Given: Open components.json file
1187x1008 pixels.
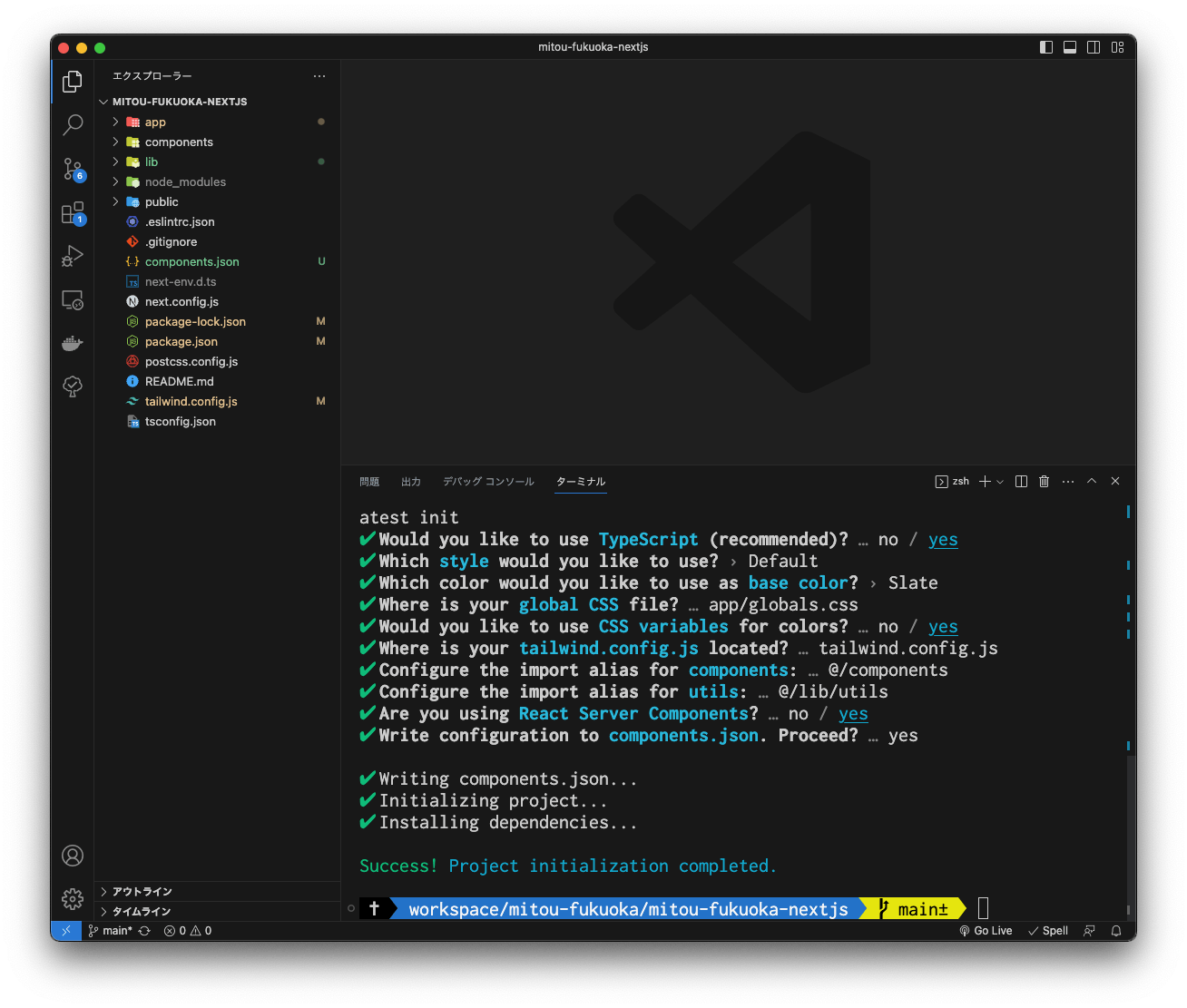Looking at the screenshot, I should 218,262.
